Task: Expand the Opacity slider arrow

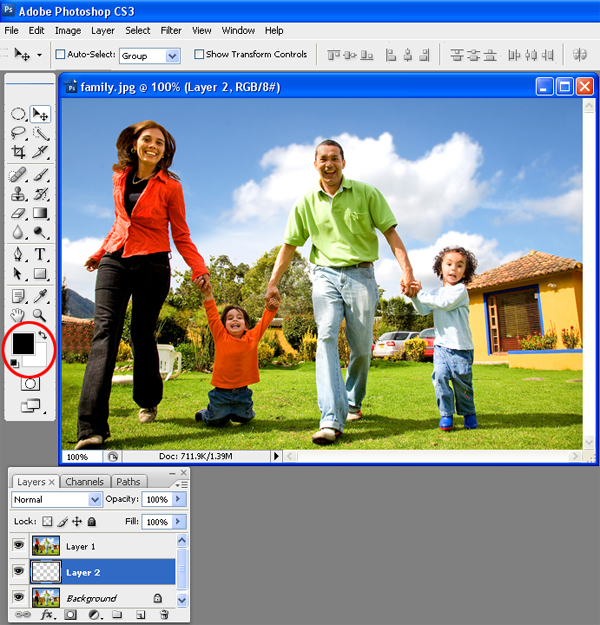Action: point(179,499)
